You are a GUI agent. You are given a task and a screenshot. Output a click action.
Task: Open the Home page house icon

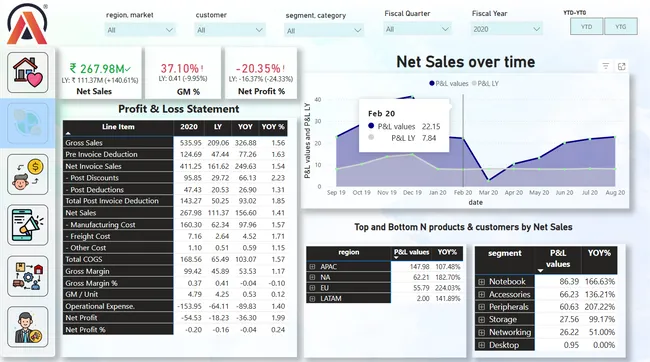click(x=28, y=73)
